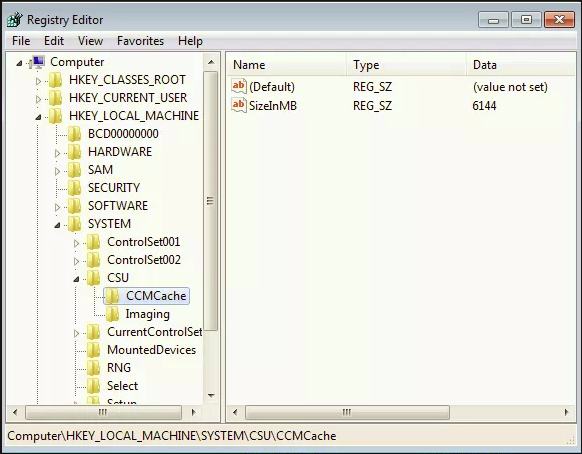Click the open CCMCache folder icon
The width and height of the screenshot is (582, 454).
coord(112,296)
